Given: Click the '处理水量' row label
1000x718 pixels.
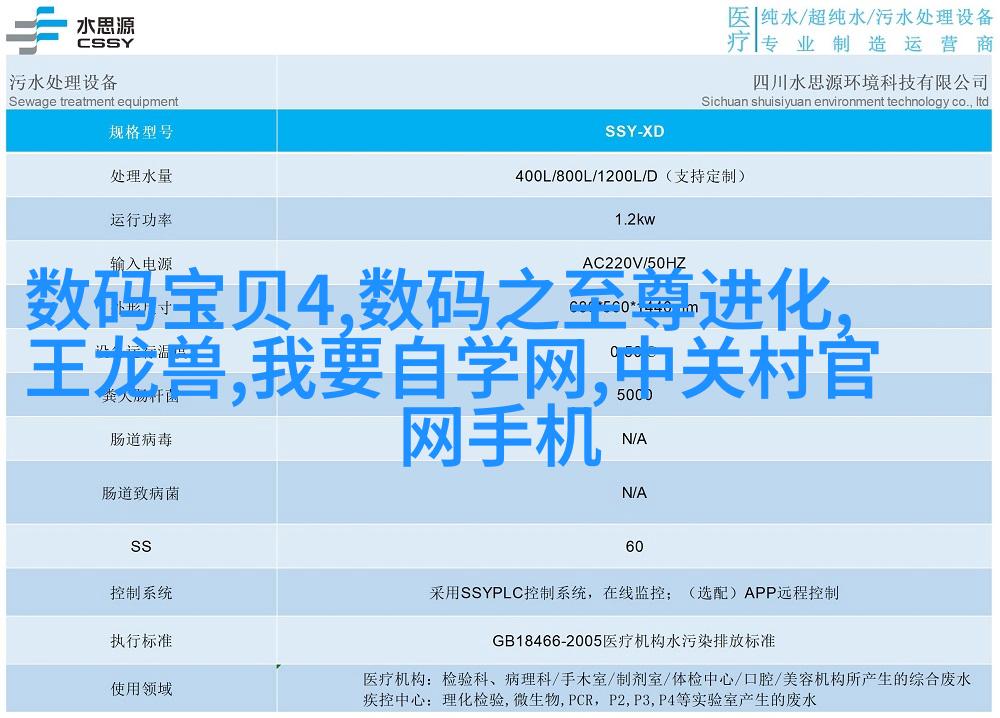Looking at the screenshot, I should click(141, 176).
